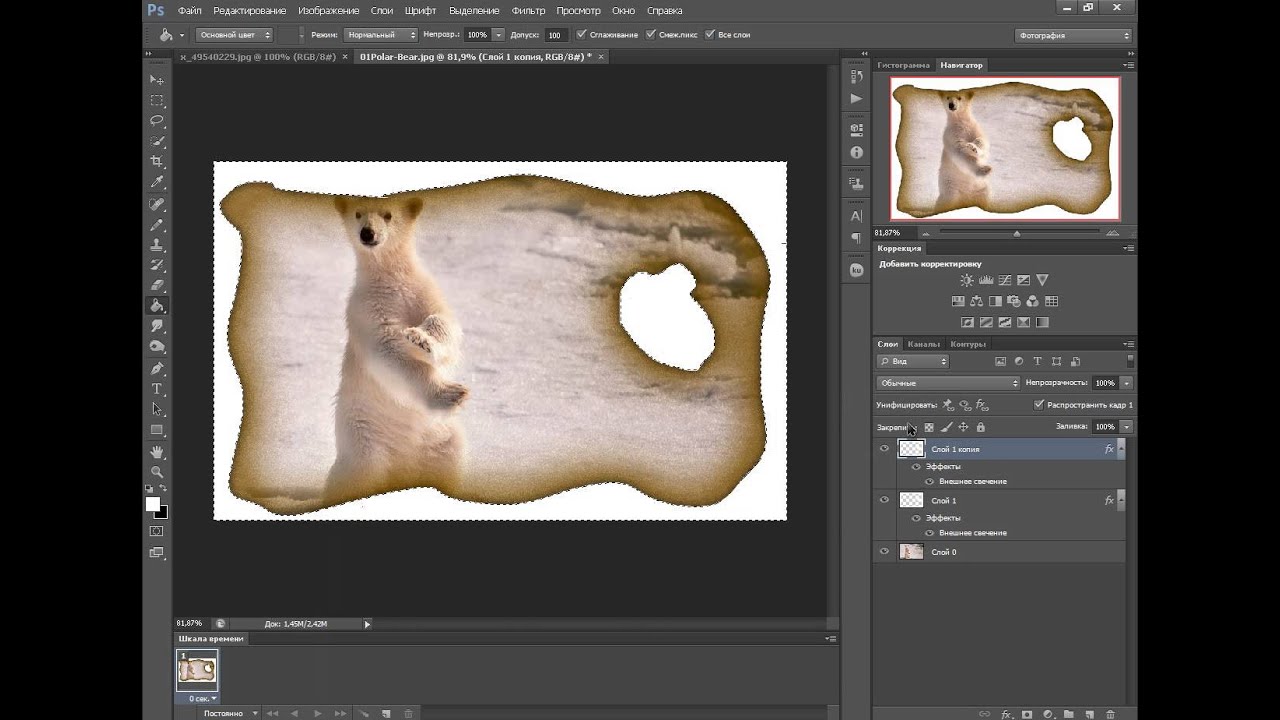The width and height of the screenshot is (1280, 720).
Task: Select the Path Selection tool
Action: click(157, 409)
